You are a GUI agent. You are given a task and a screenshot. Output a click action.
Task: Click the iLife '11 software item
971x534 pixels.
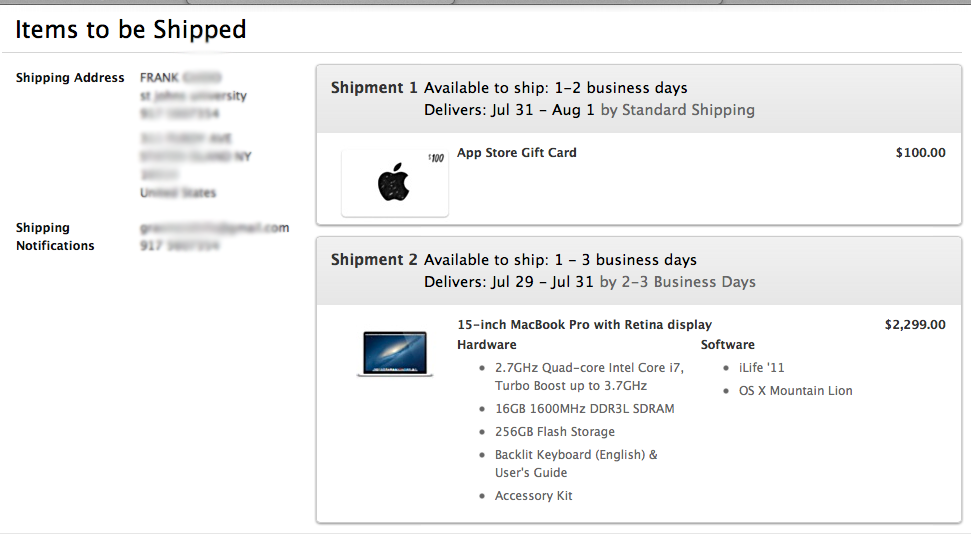(x=761, y=368)
